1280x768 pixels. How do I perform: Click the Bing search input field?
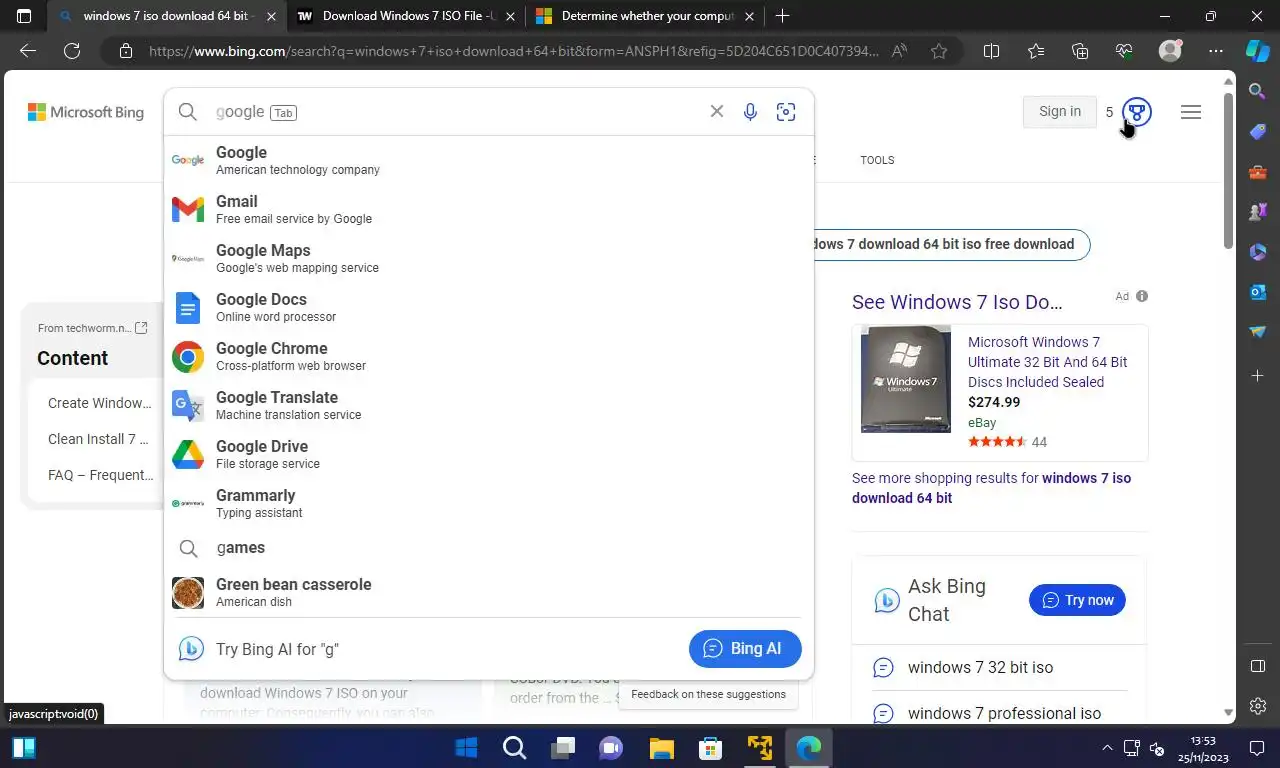456,112
